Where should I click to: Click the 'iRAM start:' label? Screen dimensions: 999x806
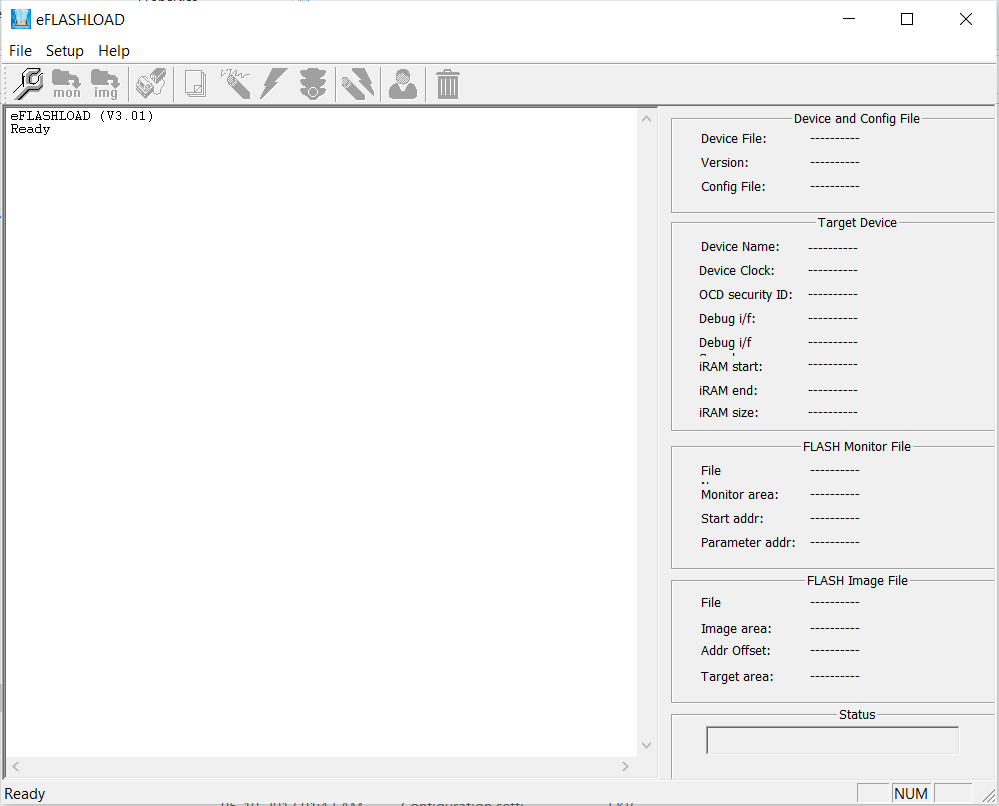click(x=730, y=366)
